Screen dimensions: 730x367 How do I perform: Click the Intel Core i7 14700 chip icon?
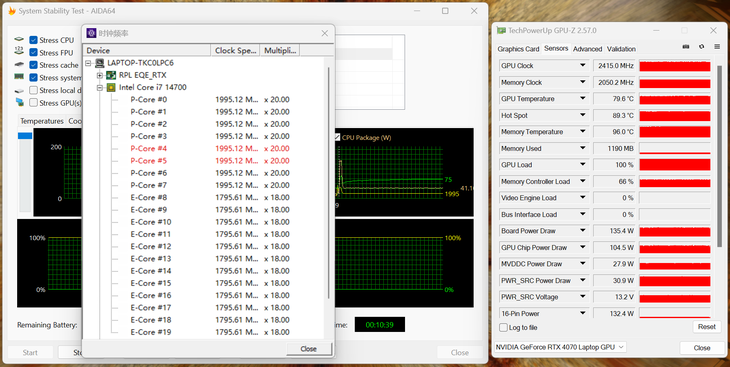(x=111, y=87)
